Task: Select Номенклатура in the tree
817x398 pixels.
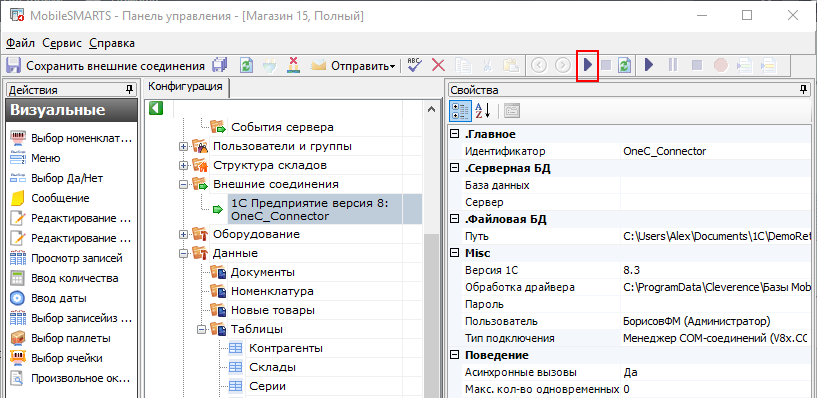Action: (x=272, y=291)
